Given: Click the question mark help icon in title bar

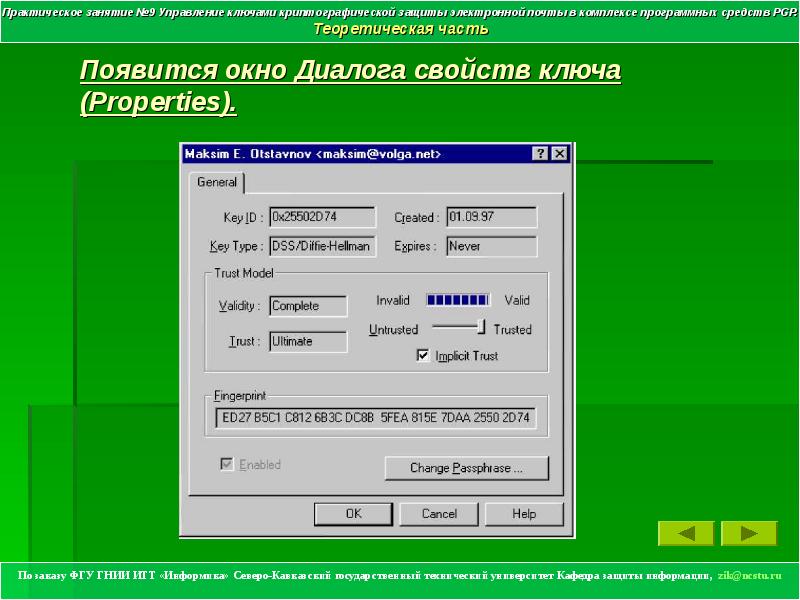Looking at the screenshot, I should coord(540,154).
